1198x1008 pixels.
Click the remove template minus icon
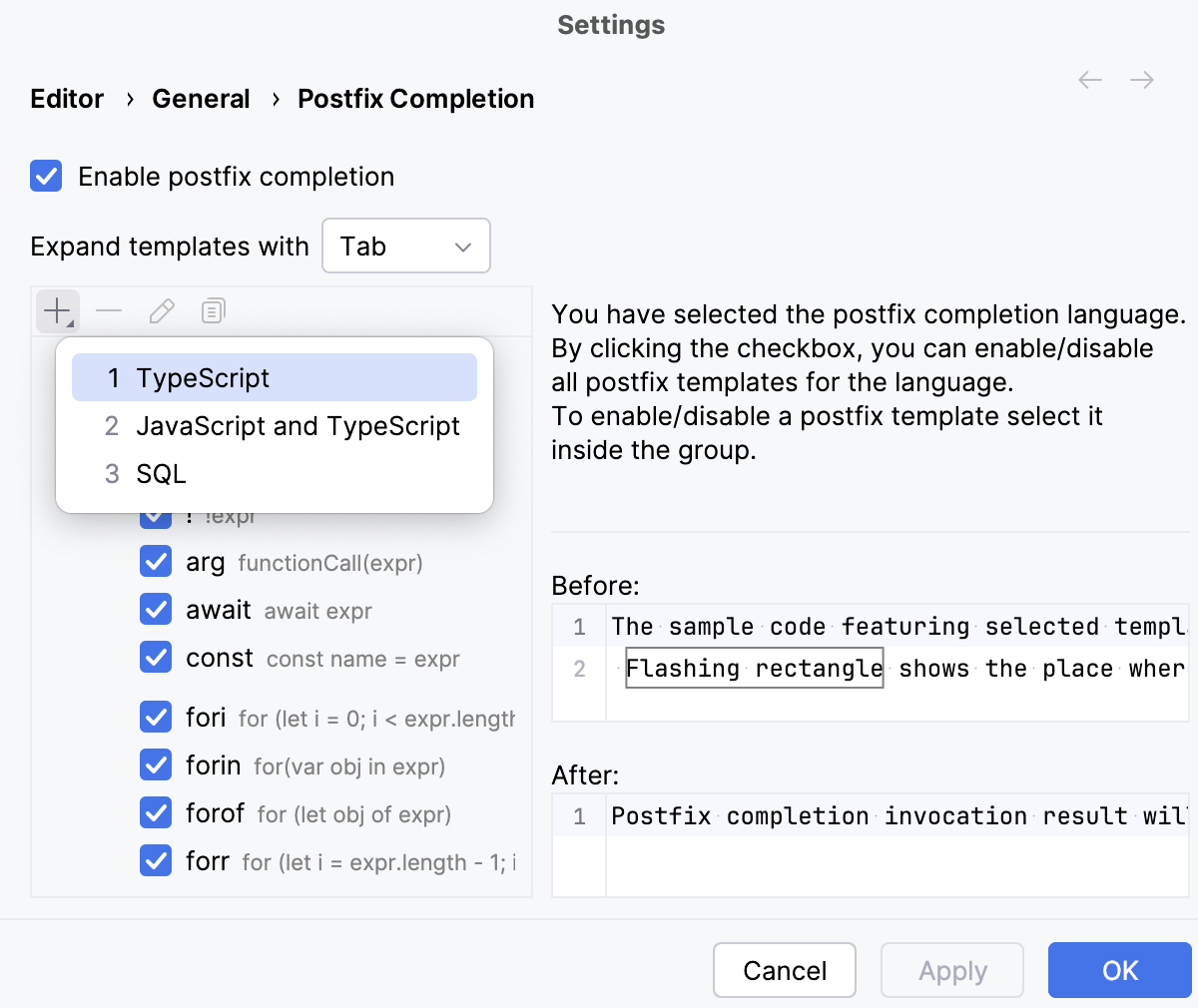pyautogui.click(x=110, y=310)
